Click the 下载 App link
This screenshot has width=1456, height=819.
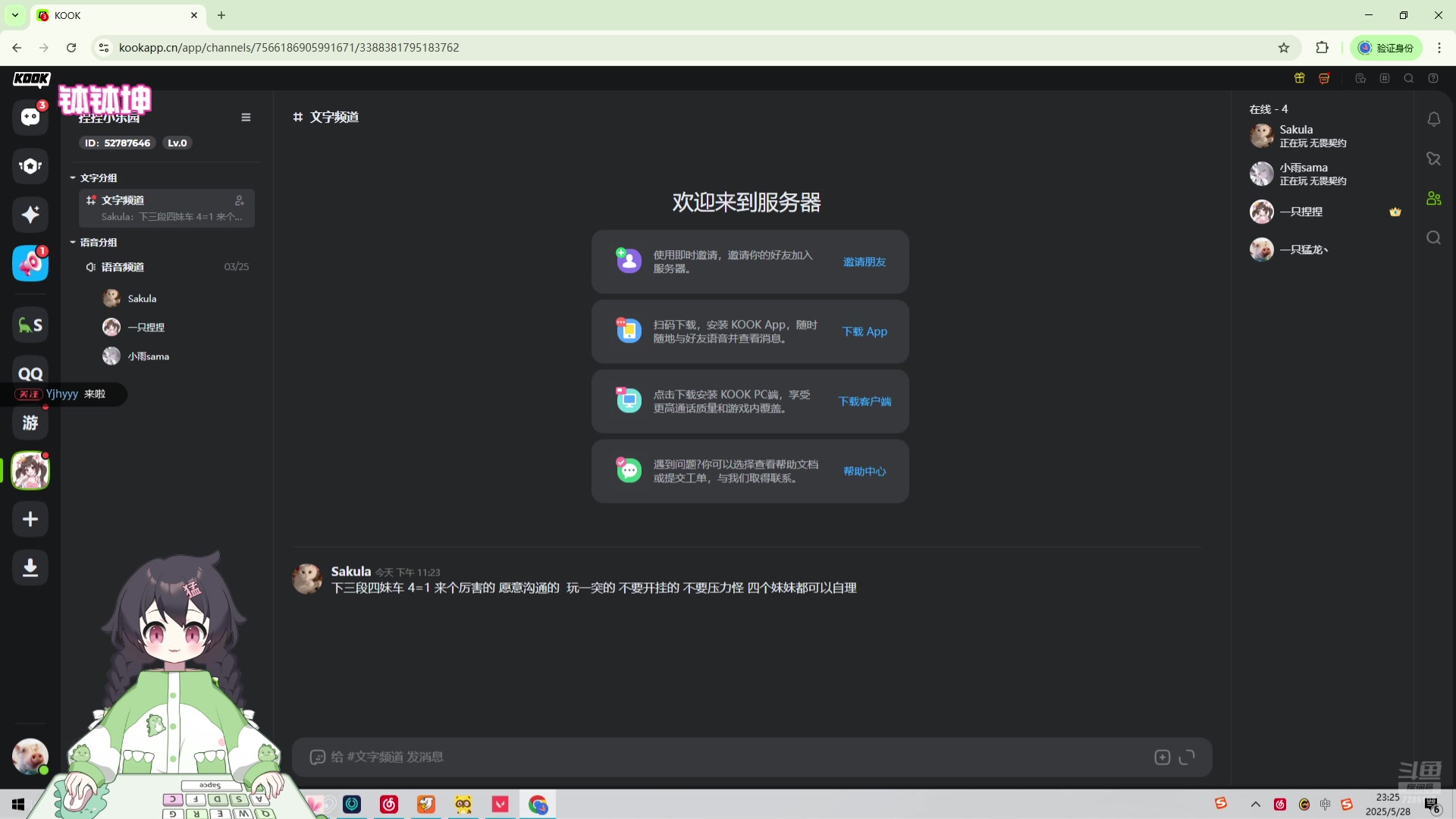click(x=864, y=331)
